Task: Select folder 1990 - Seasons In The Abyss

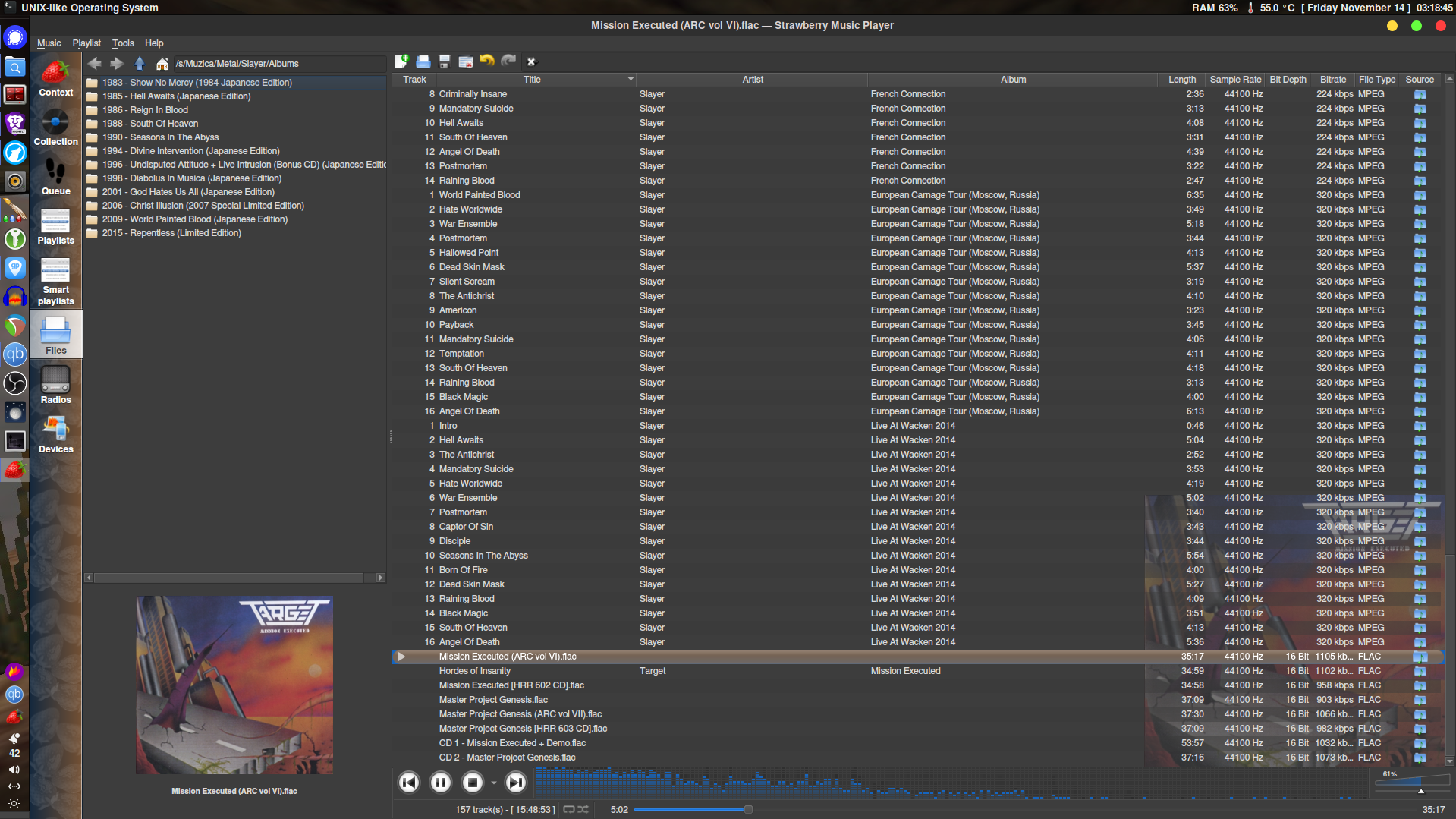Action: tap(160, 137)
